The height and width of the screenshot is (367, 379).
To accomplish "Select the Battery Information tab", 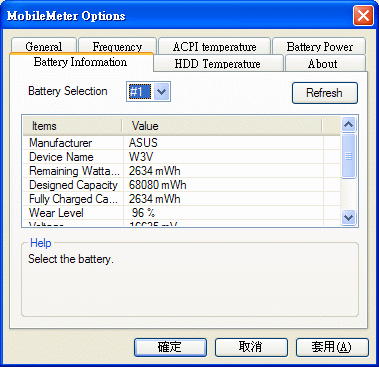I will coord(81,62).
